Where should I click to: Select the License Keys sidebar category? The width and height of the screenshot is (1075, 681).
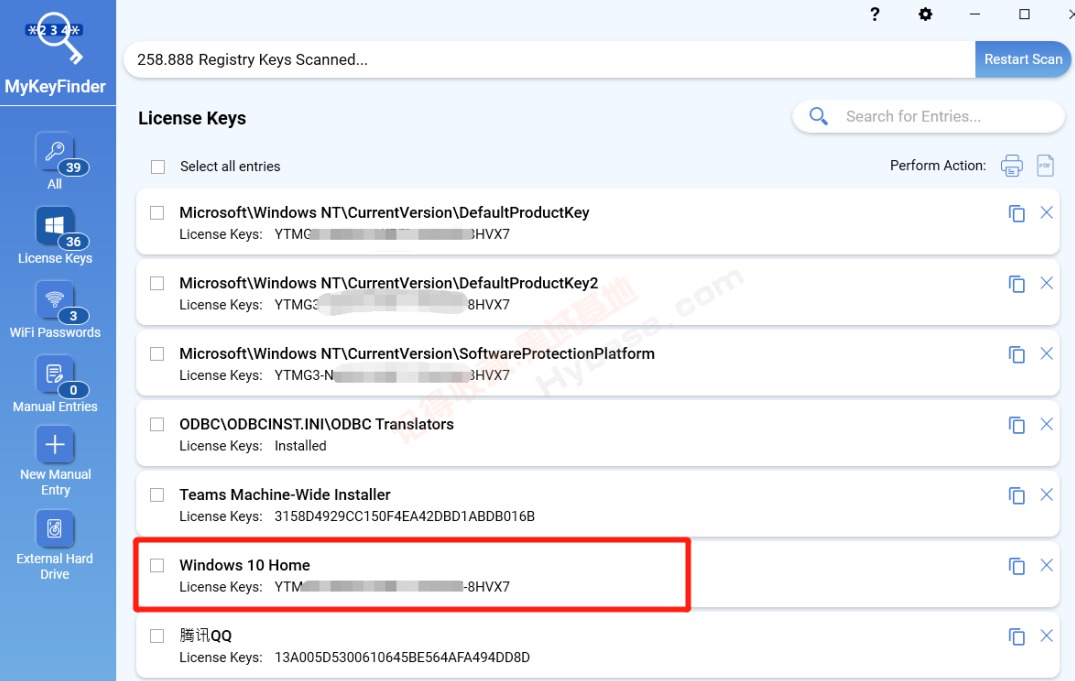click(x=55, y=236)
